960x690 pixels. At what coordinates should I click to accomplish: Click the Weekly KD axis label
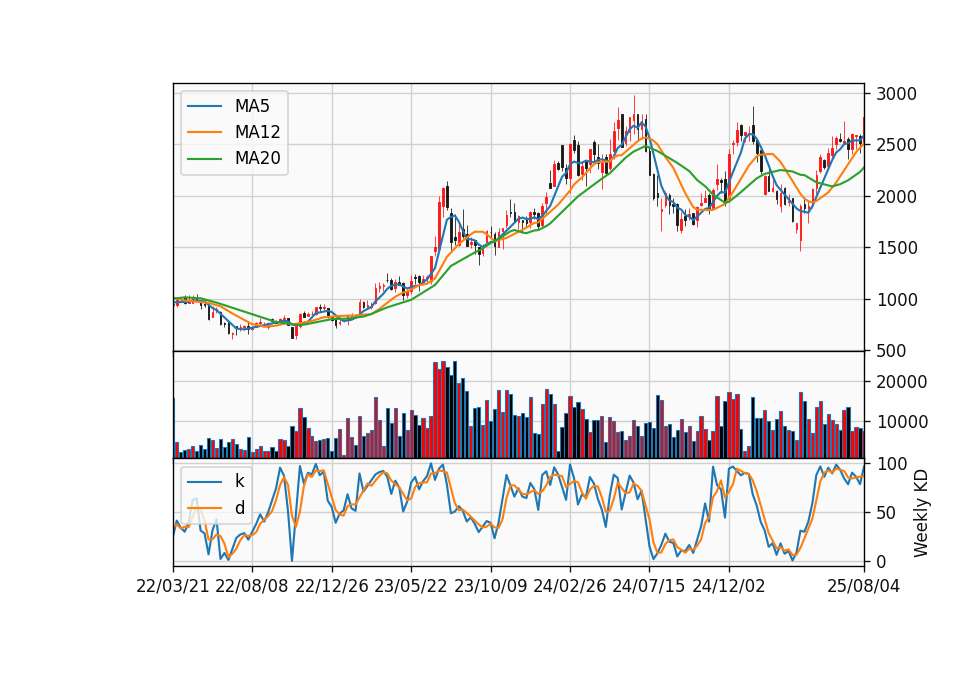pos(920,513)
